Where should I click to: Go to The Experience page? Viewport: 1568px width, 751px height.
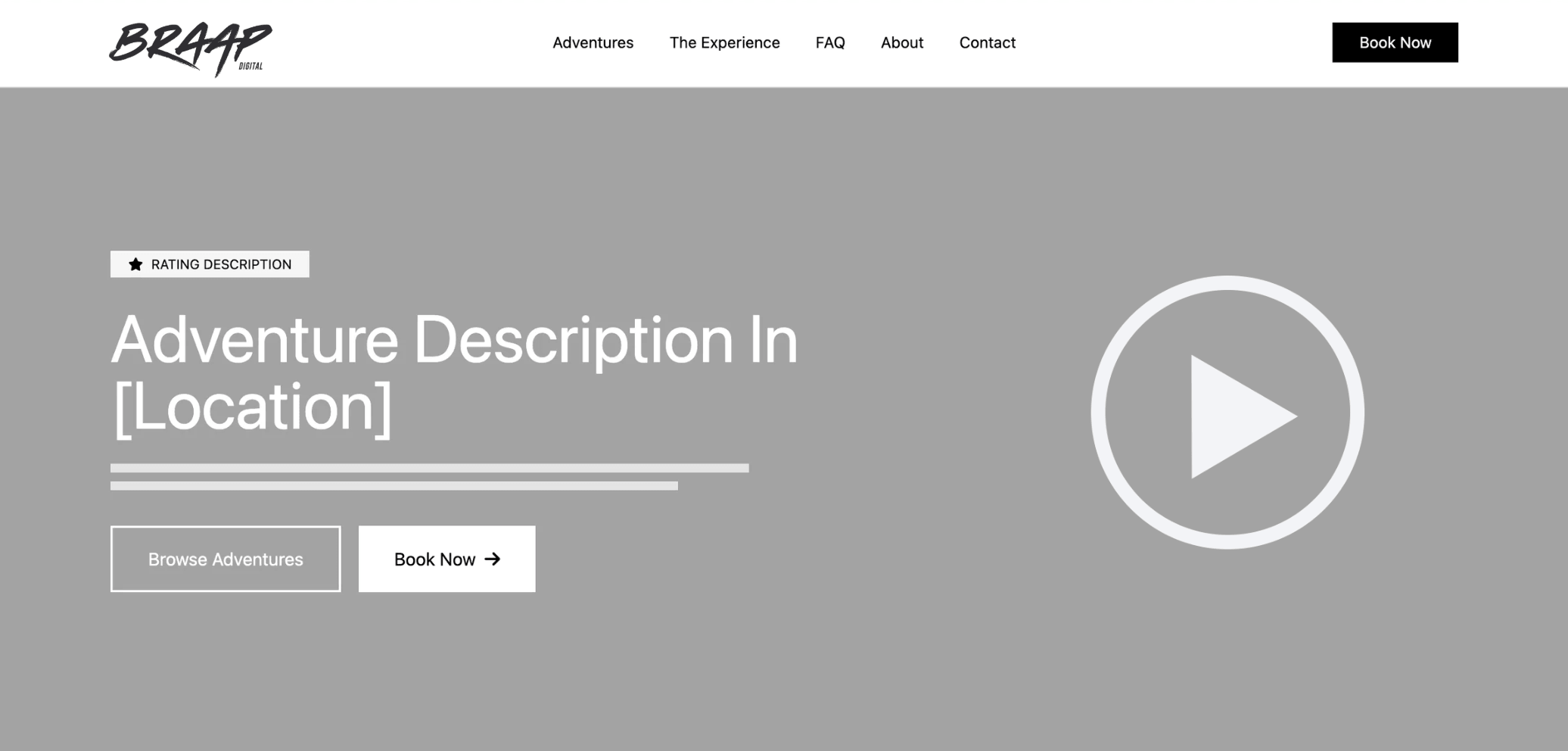tap(724, 43)
